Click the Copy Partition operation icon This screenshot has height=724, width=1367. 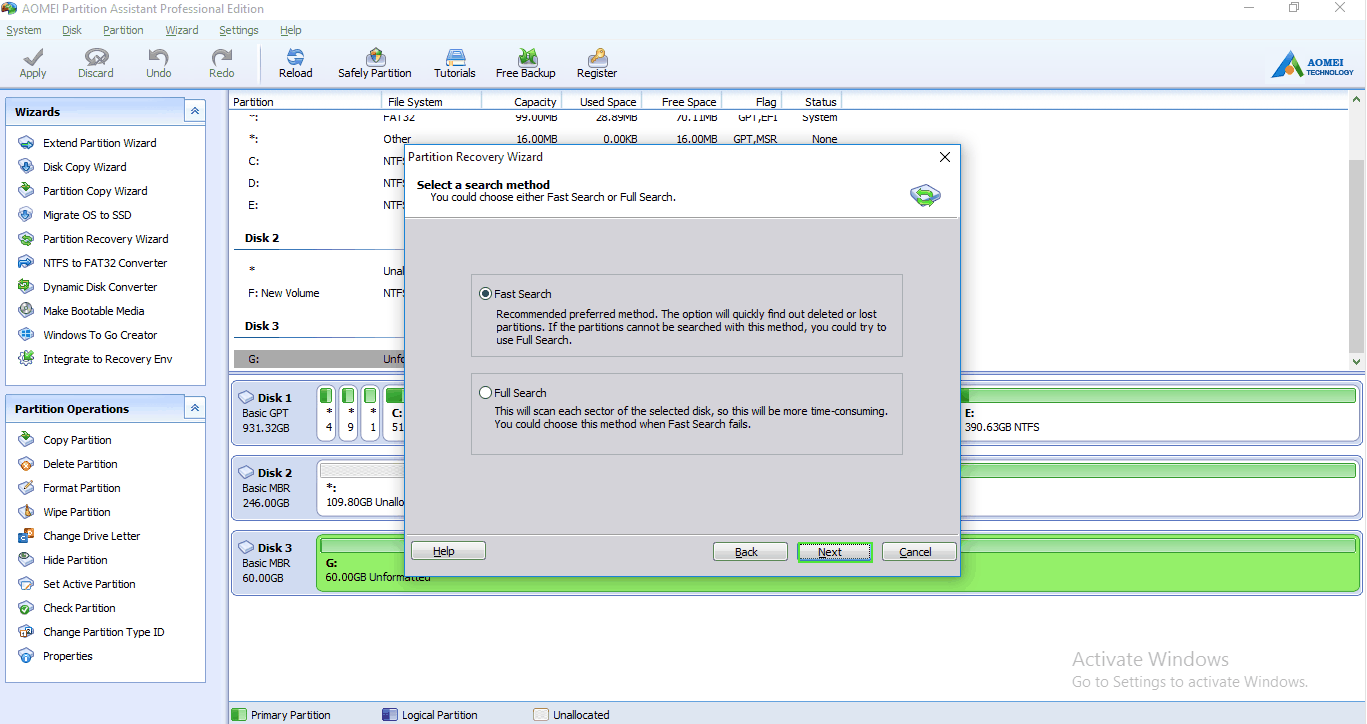[x=26, y=440]
